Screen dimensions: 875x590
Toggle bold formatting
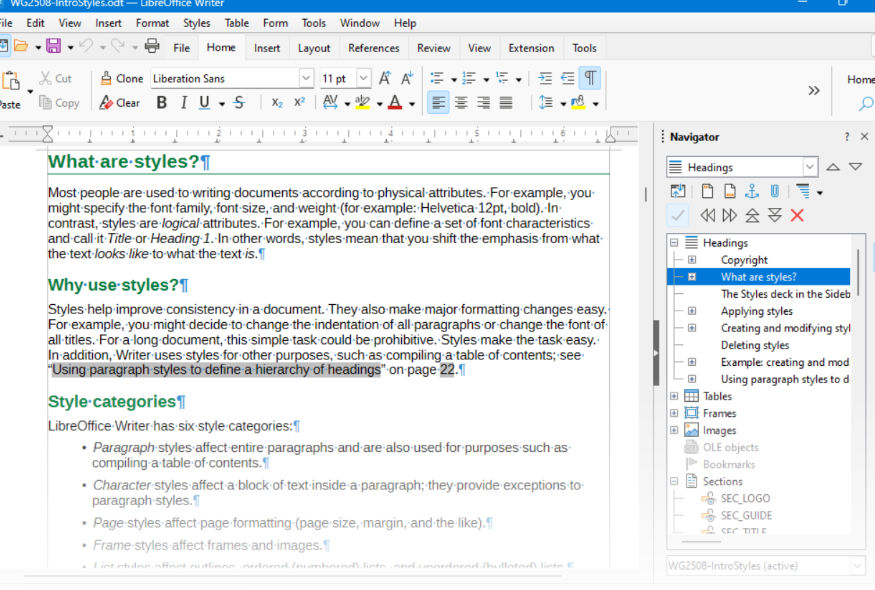click(162, 103)
